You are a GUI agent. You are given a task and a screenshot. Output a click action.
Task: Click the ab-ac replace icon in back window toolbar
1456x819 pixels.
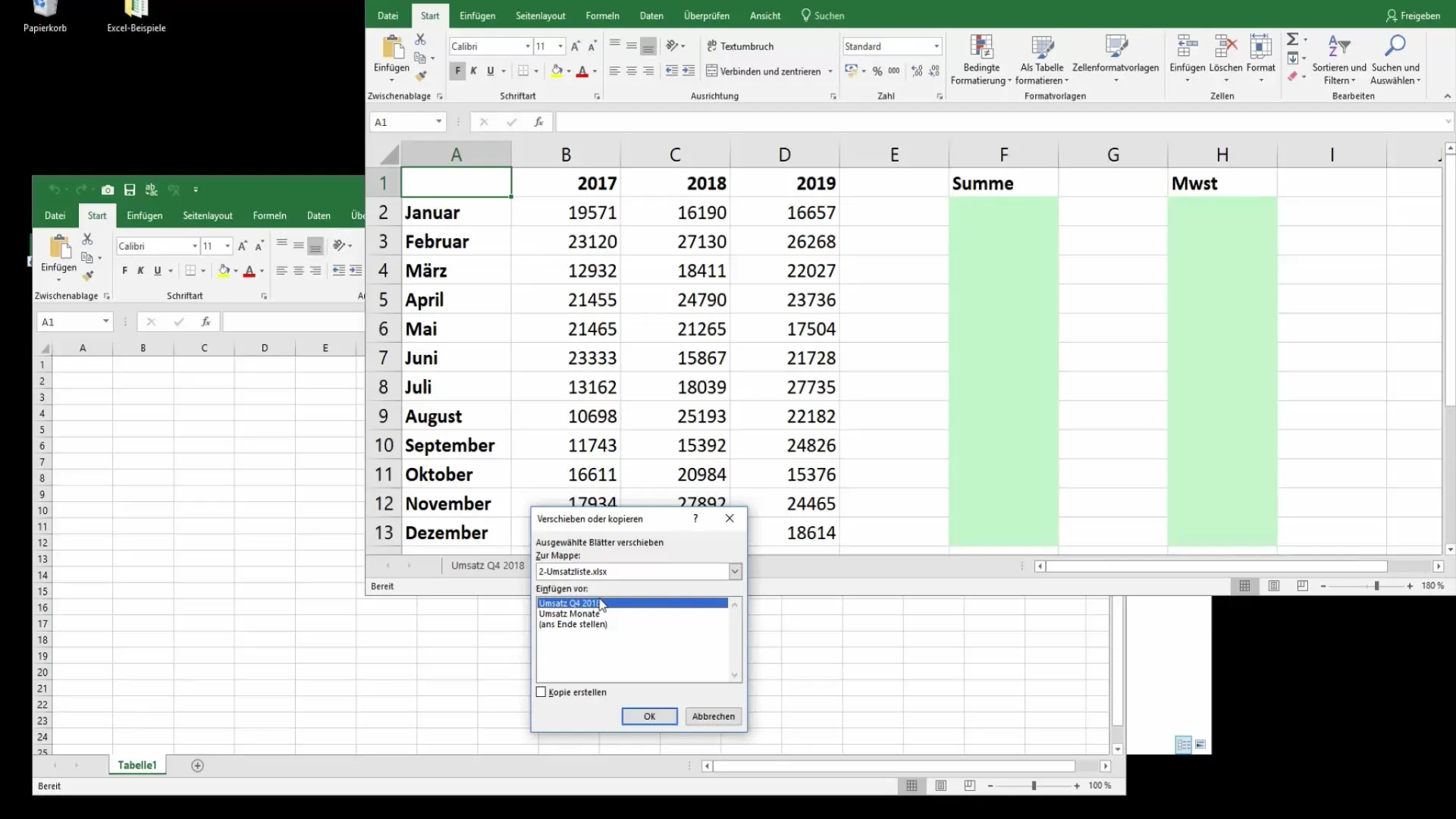[152, 190]
